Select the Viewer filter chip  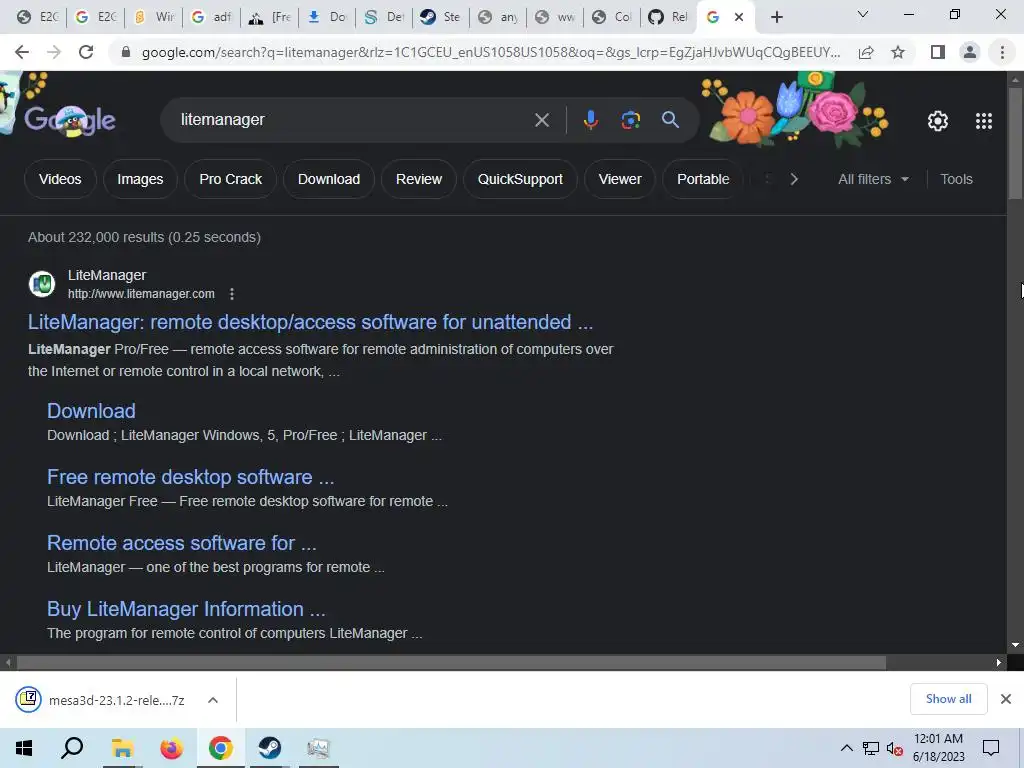coord(620,179)
